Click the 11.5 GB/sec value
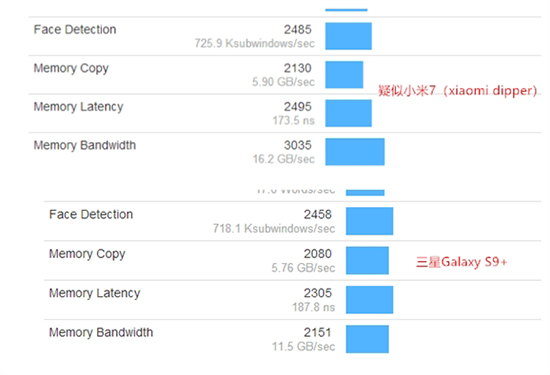The height and width of the screenshot is (375, 550). [303, 347]
